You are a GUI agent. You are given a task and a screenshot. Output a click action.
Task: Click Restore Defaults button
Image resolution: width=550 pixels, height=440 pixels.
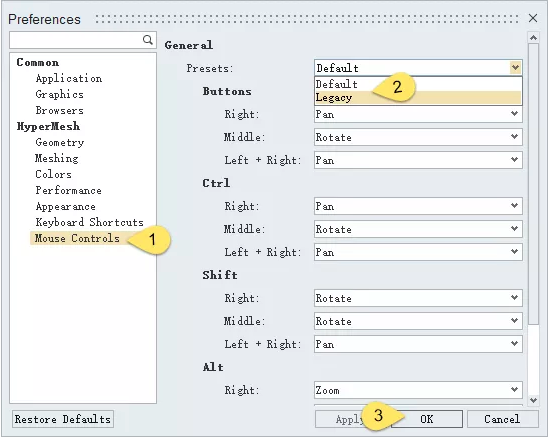coord(63,419)
